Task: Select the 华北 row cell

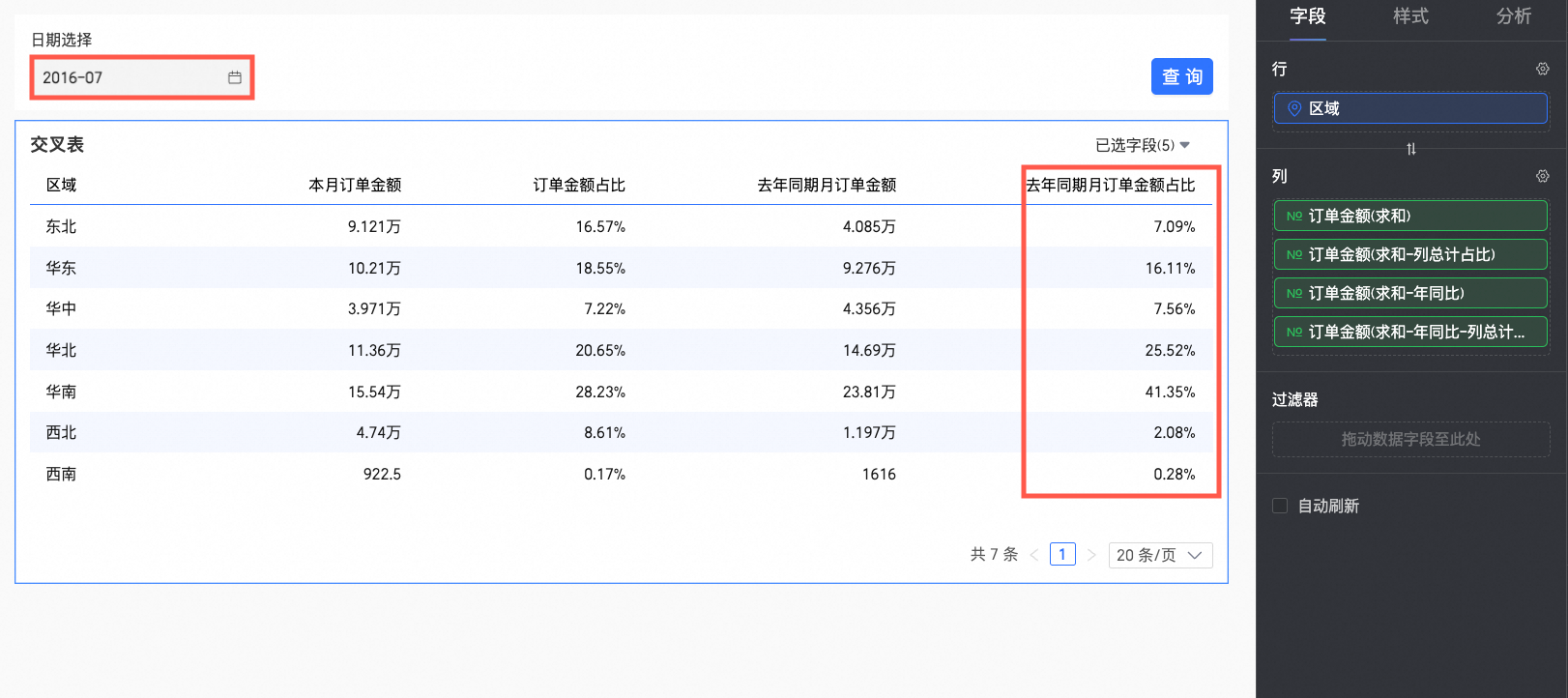Action: coord(61,350)
